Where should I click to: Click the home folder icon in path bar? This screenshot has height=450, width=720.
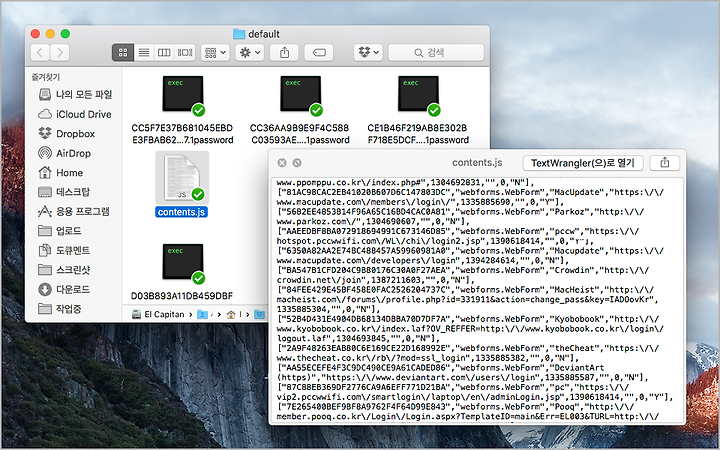(231, 315)
